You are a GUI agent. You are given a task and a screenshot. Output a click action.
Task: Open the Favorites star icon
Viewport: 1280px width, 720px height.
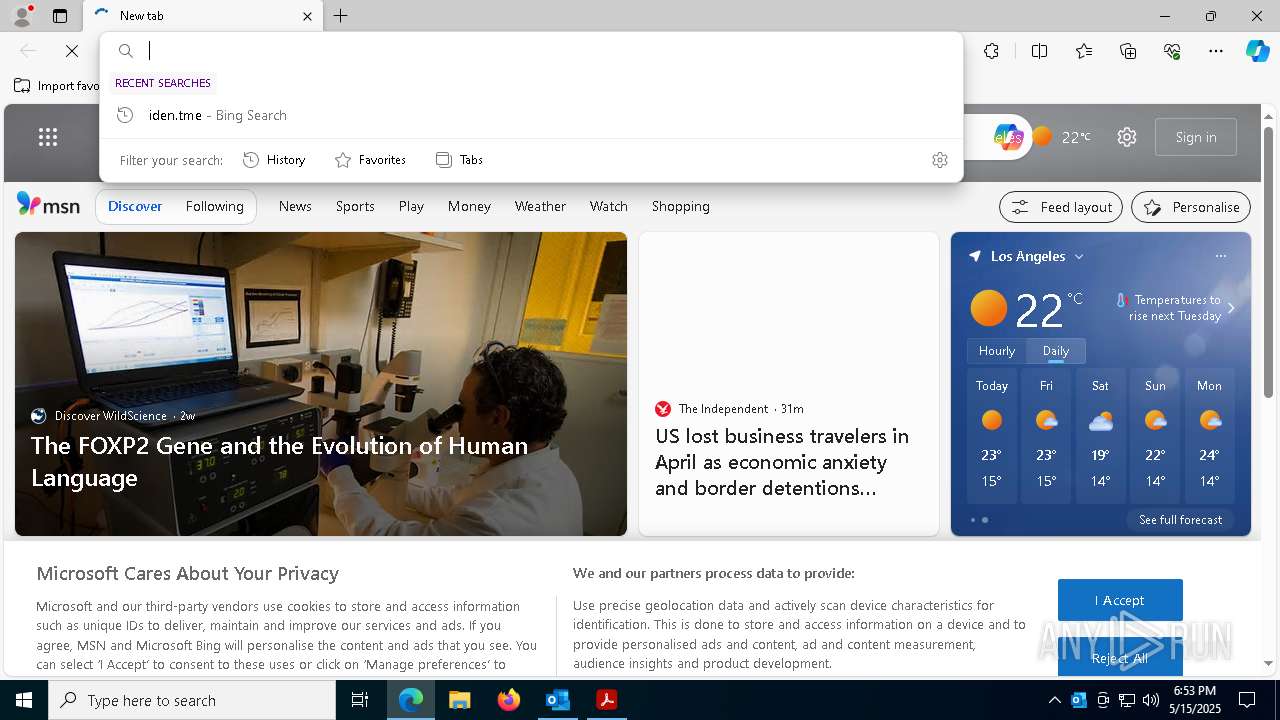(x=1084, y=51)
